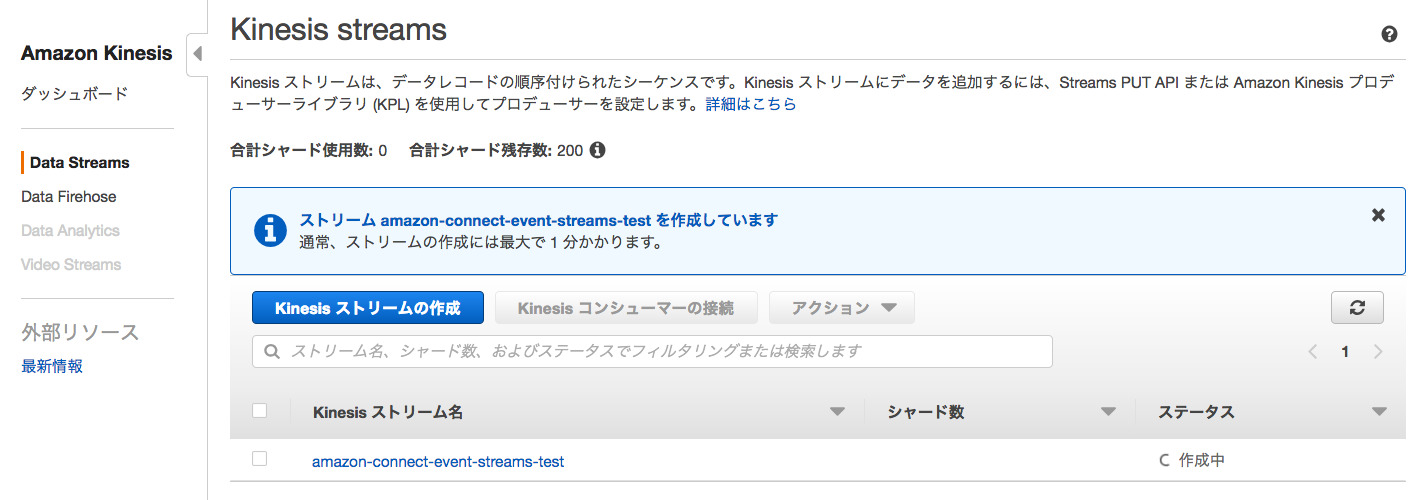Select the amazon-connect-event-streams-test row checkbox

(260, 459)
